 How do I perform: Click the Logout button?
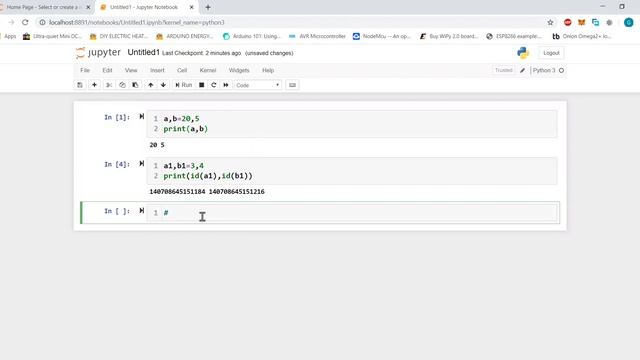tap(551, 53)
